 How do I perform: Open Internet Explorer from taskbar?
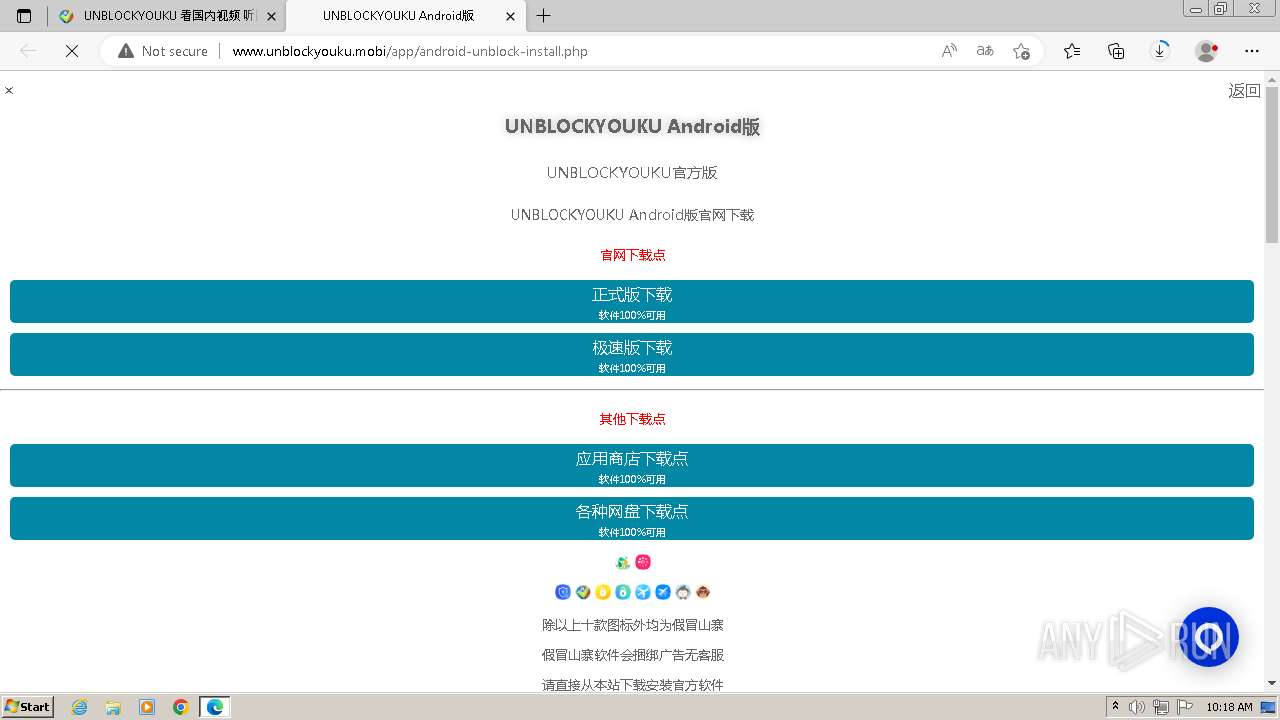tap(80, 707)
